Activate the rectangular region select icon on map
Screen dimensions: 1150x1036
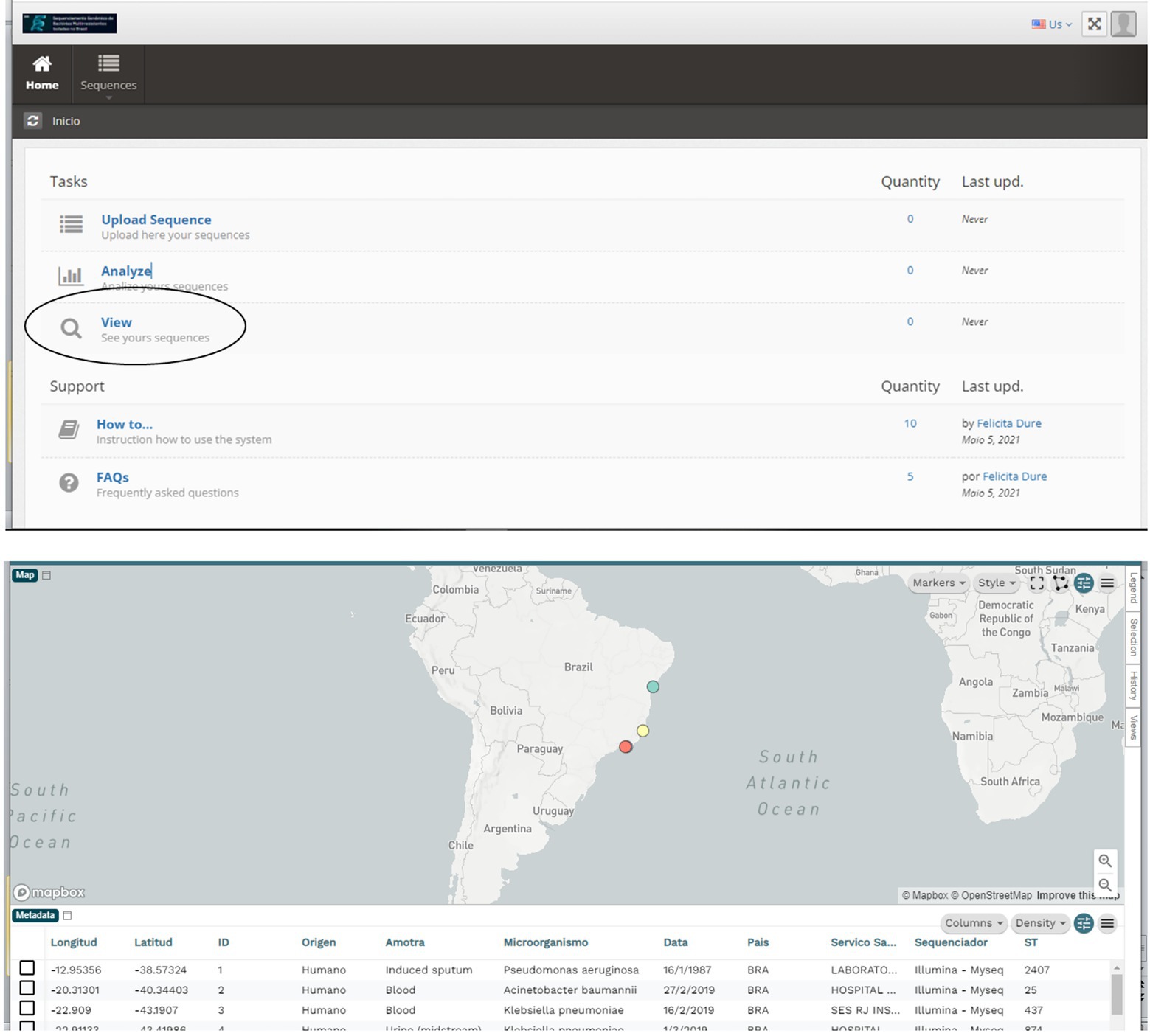(1036, 583)
